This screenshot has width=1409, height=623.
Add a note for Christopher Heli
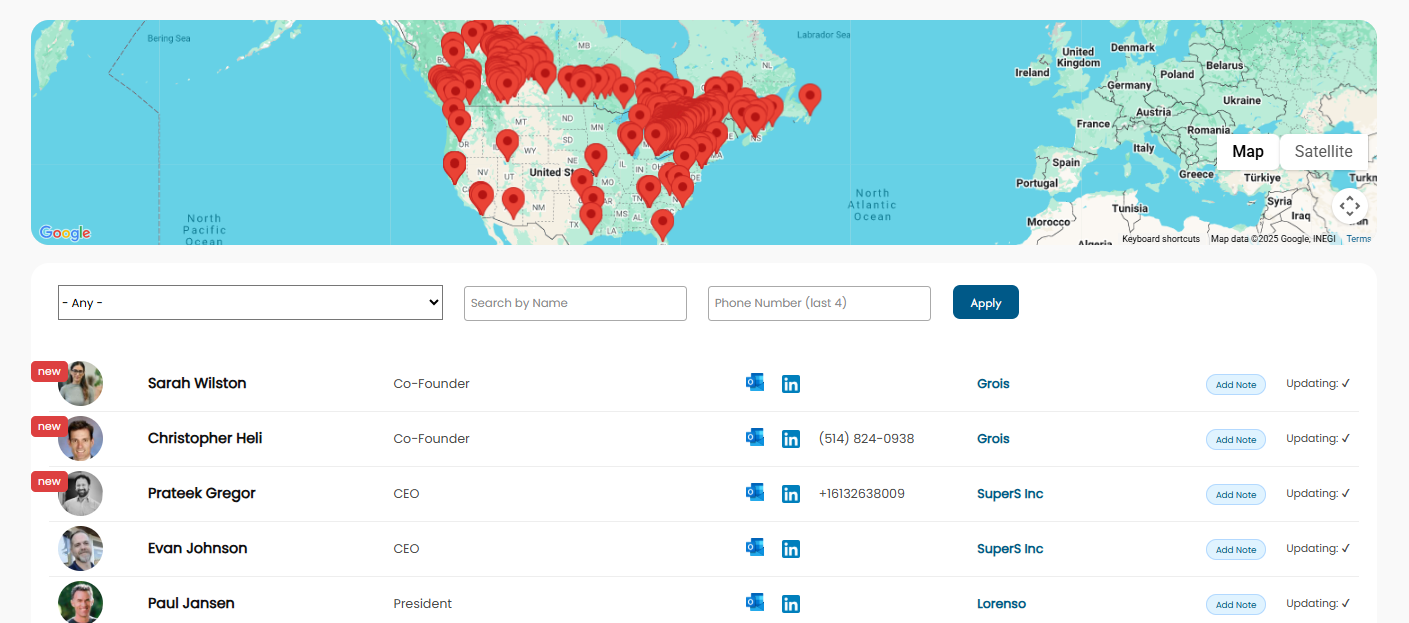(1235, 440)
